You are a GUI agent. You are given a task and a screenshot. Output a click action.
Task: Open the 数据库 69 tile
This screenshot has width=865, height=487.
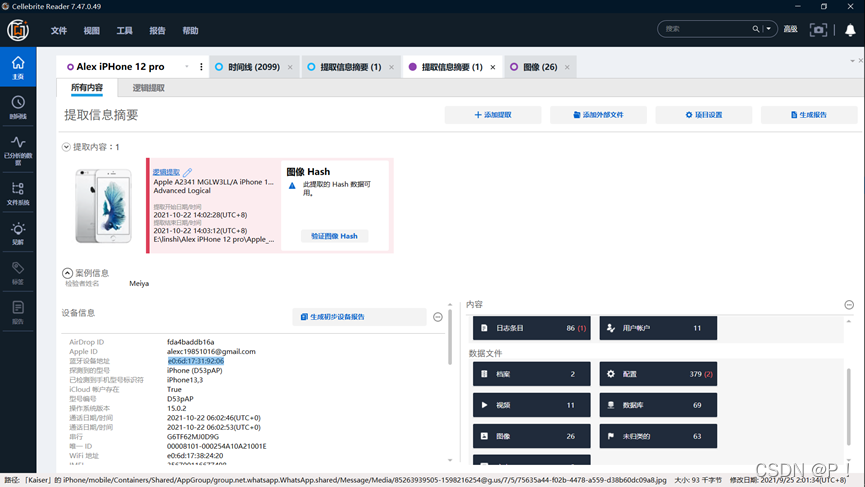[658, 405]
